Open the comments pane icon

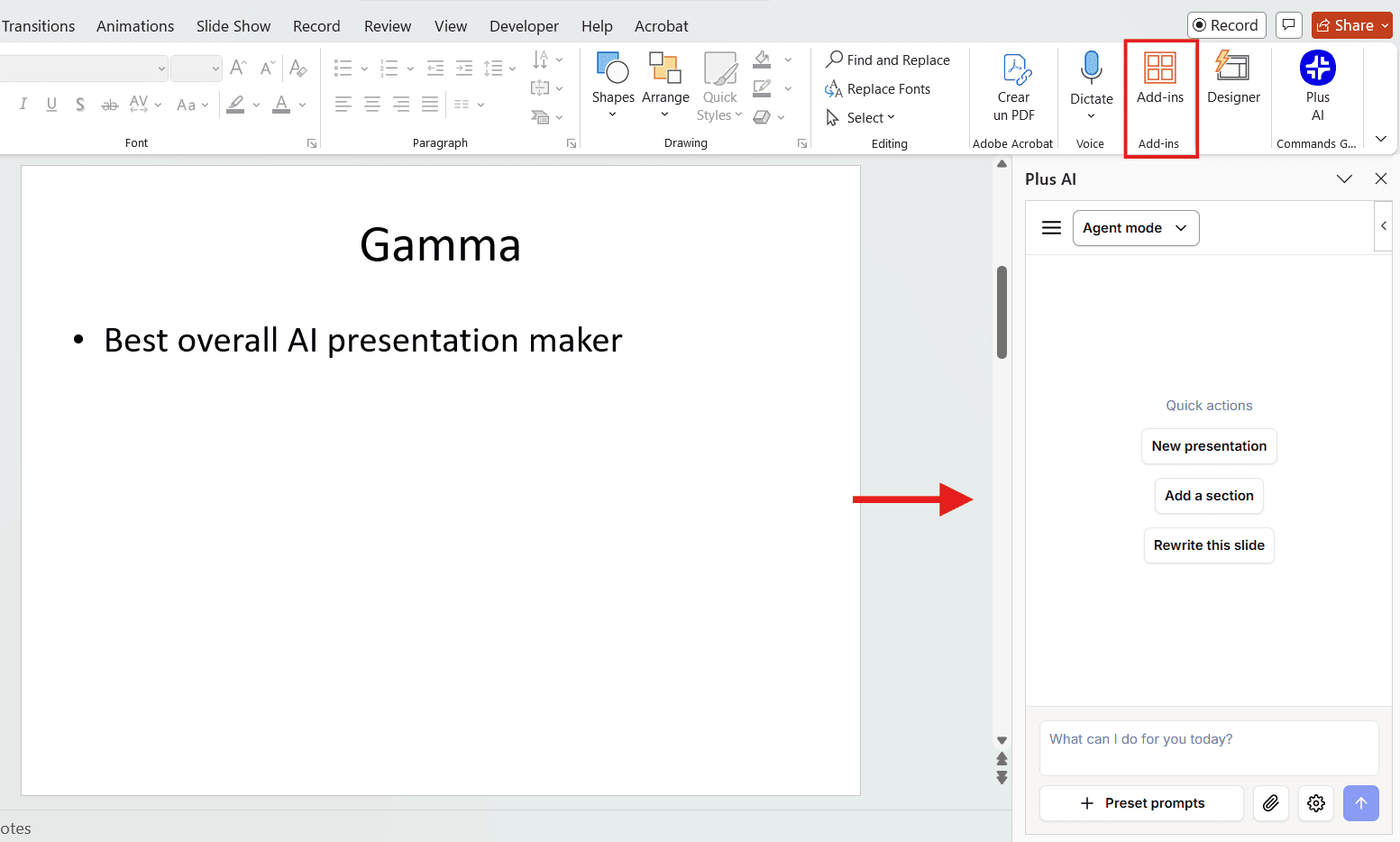click(x=1289, y=25)
